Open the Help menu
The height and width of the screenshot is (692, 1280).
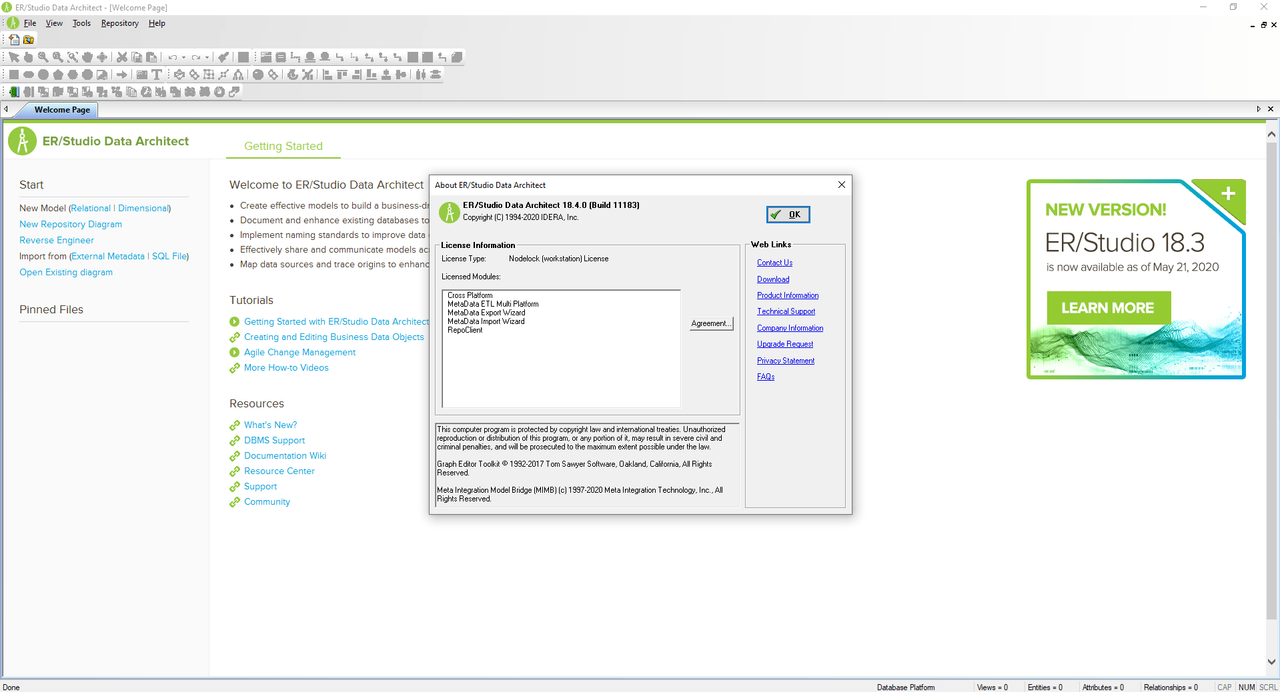(x=157, y=23)
